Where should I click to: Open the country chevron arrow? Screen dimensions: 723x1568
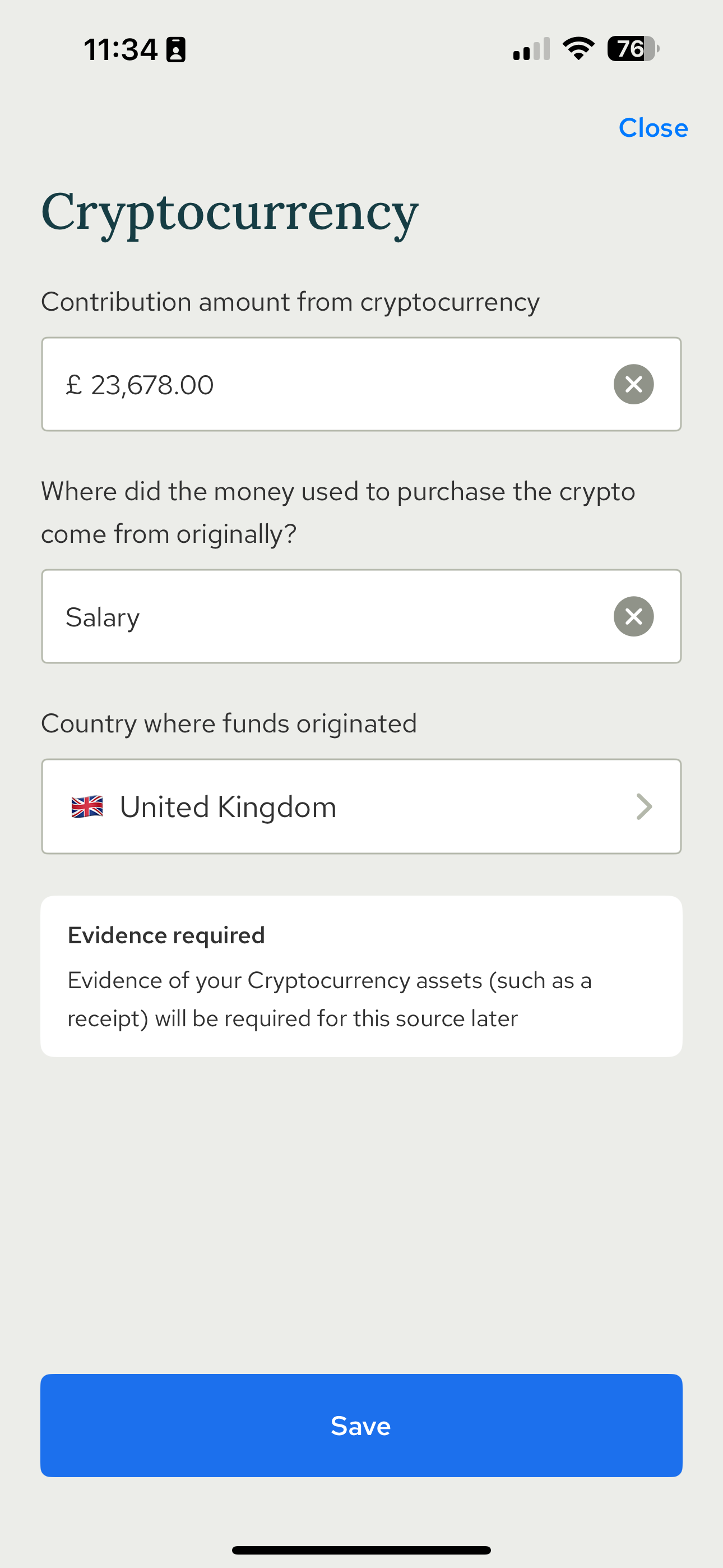coord(644,806)
